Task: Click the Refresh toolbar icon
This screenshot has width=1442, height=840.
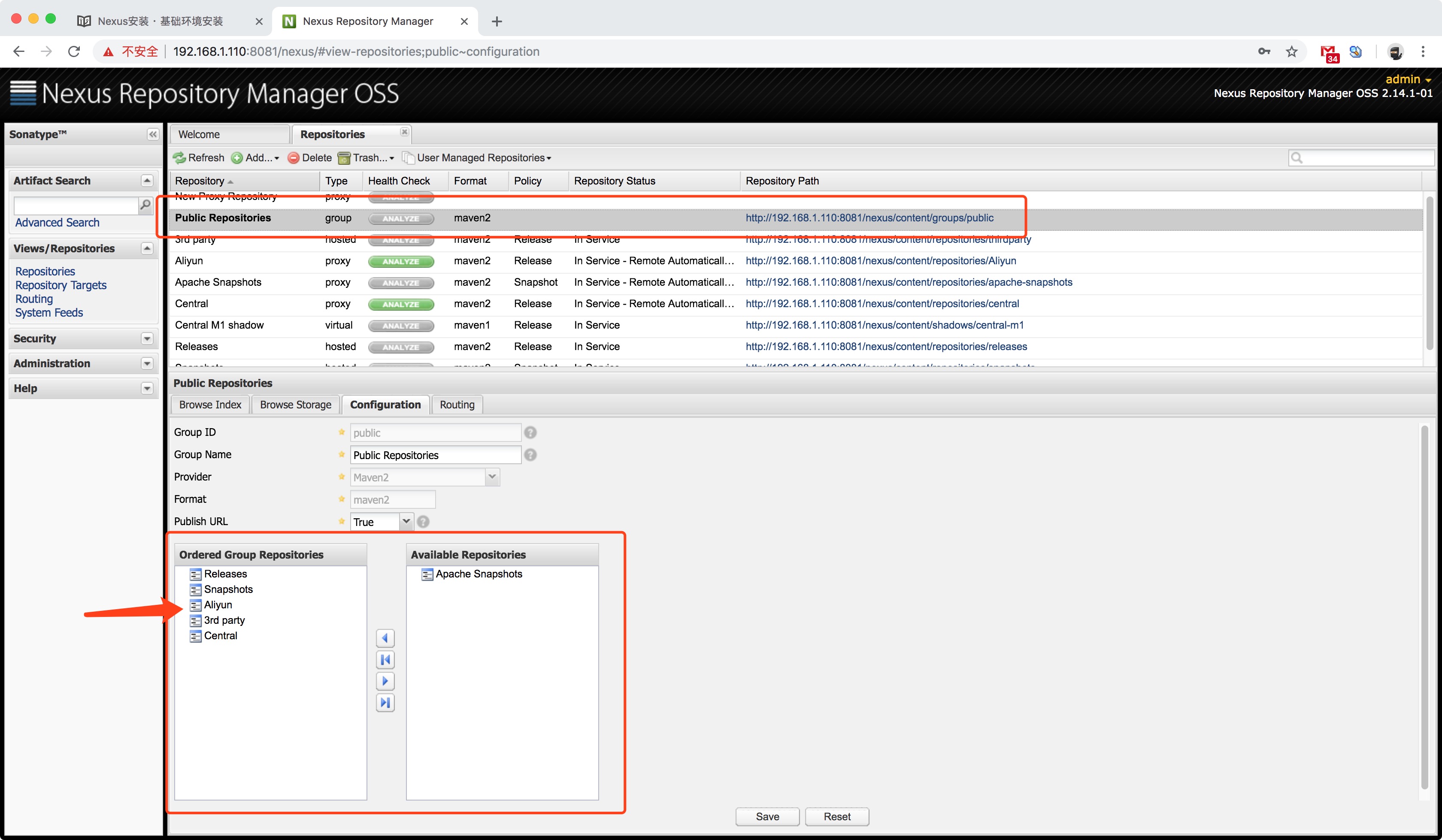Action: tap(180, 158)
